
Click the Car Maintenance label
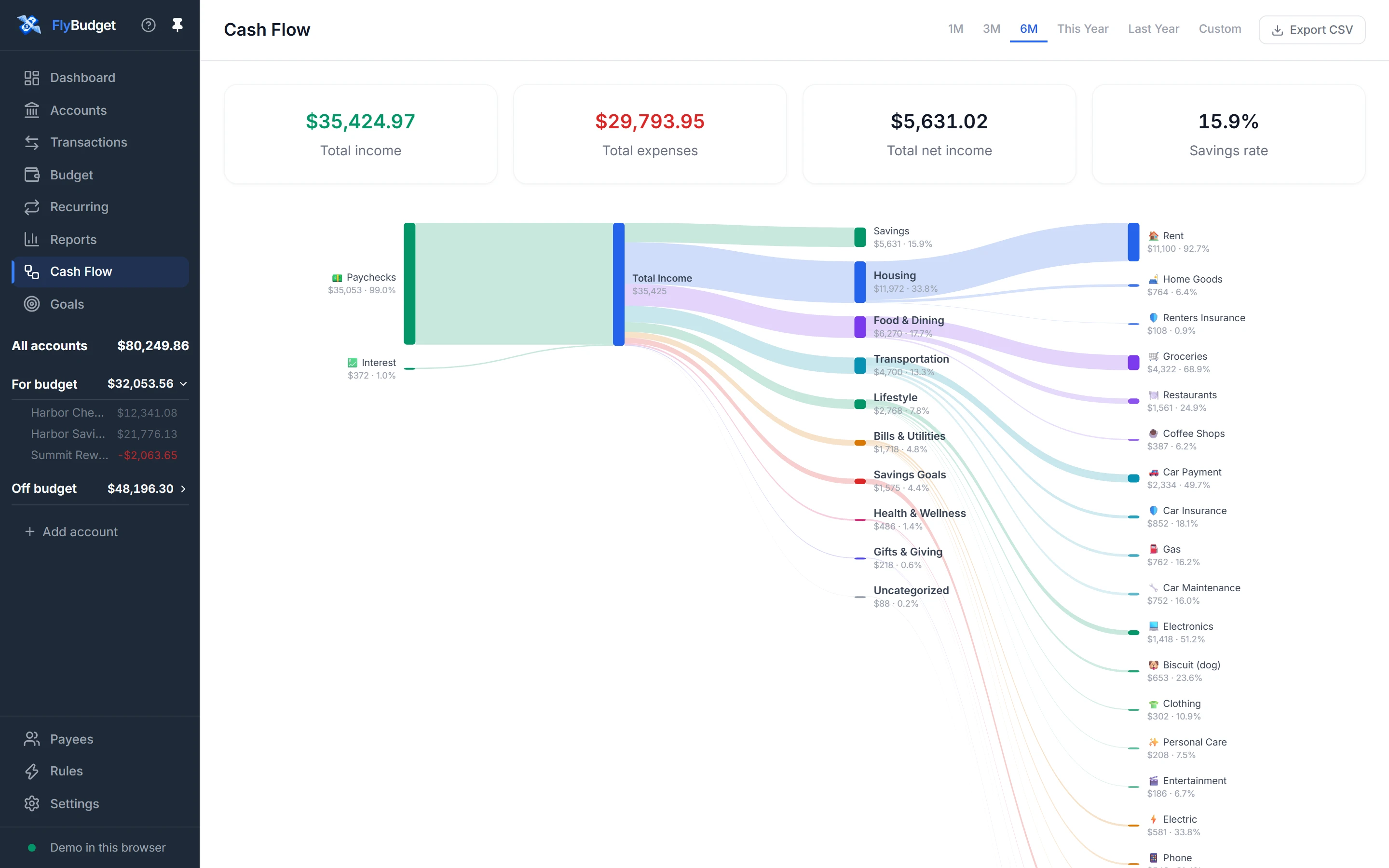pyautogui.click(x=1201, y=588)
